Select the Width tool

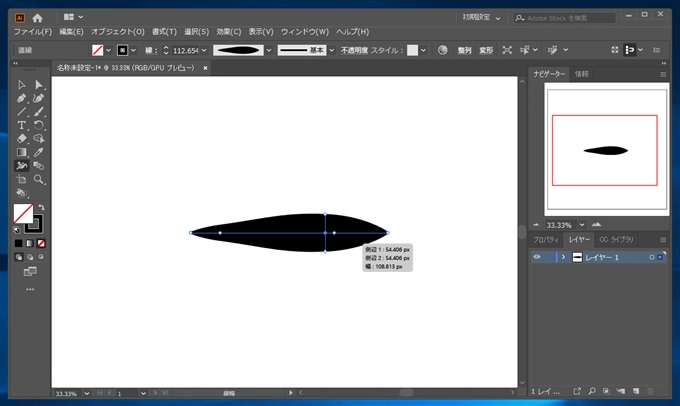pos(21,166)
